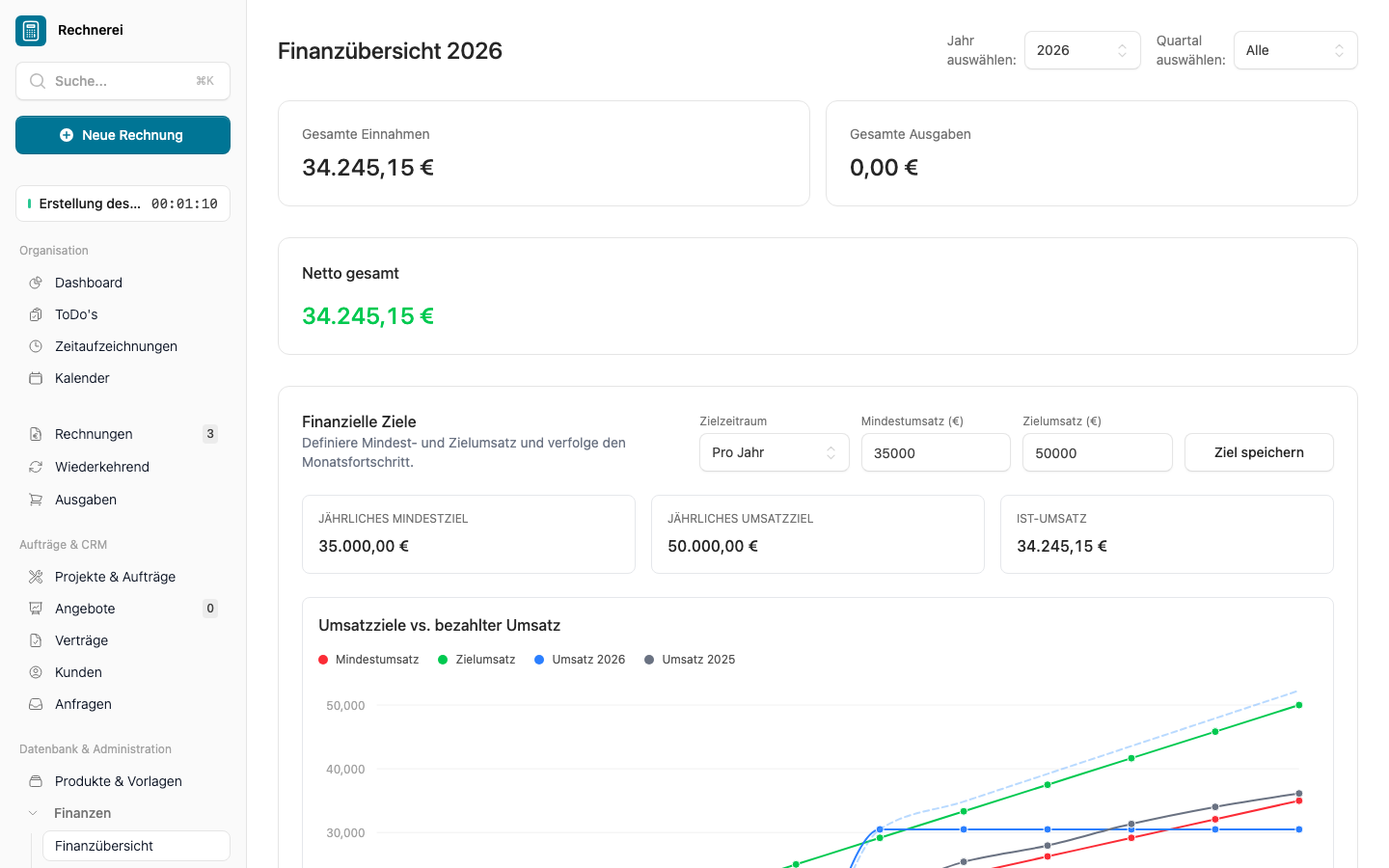Image resolution: width=1389 pixels, height=868 pixels.
Task: Click the Ausgaben shopping cart icon
Action: click(x=36, y=500)
